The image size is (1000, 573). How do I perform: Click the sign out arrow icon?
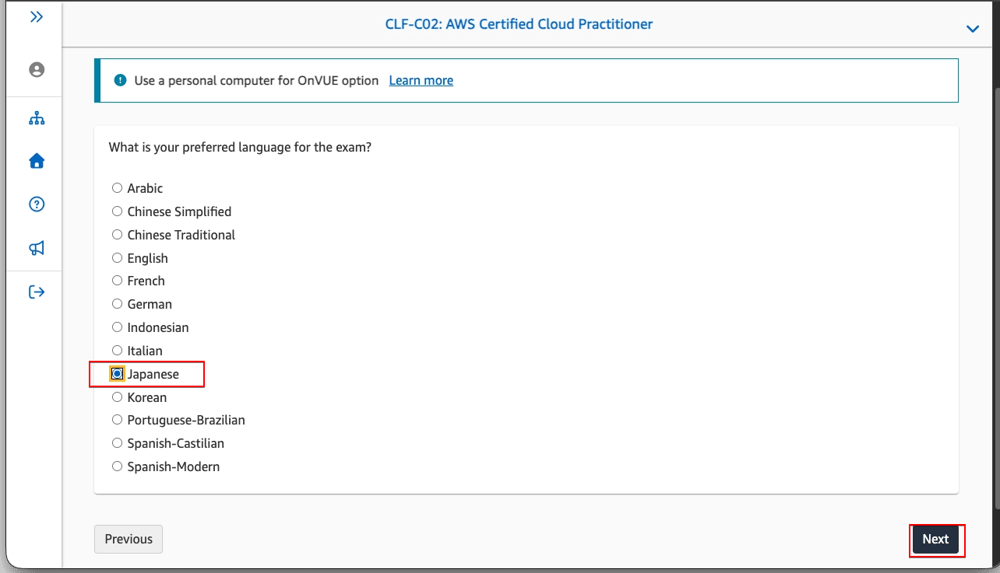36,292
